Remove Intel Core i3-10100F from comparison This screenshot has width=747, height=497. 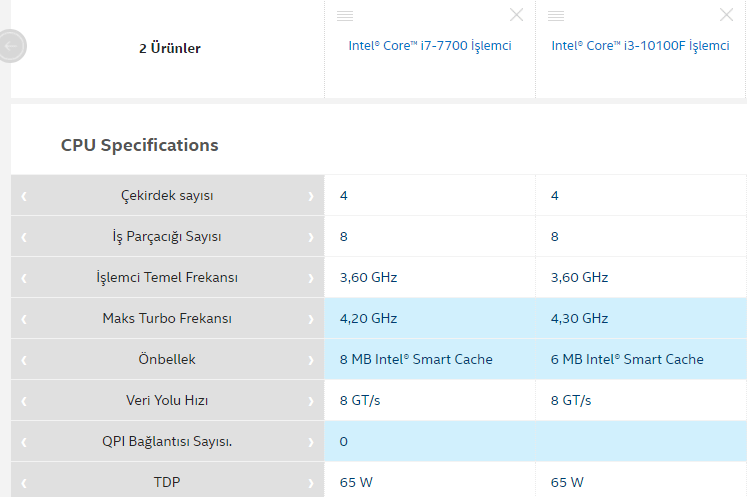click(x=727, y=15)
